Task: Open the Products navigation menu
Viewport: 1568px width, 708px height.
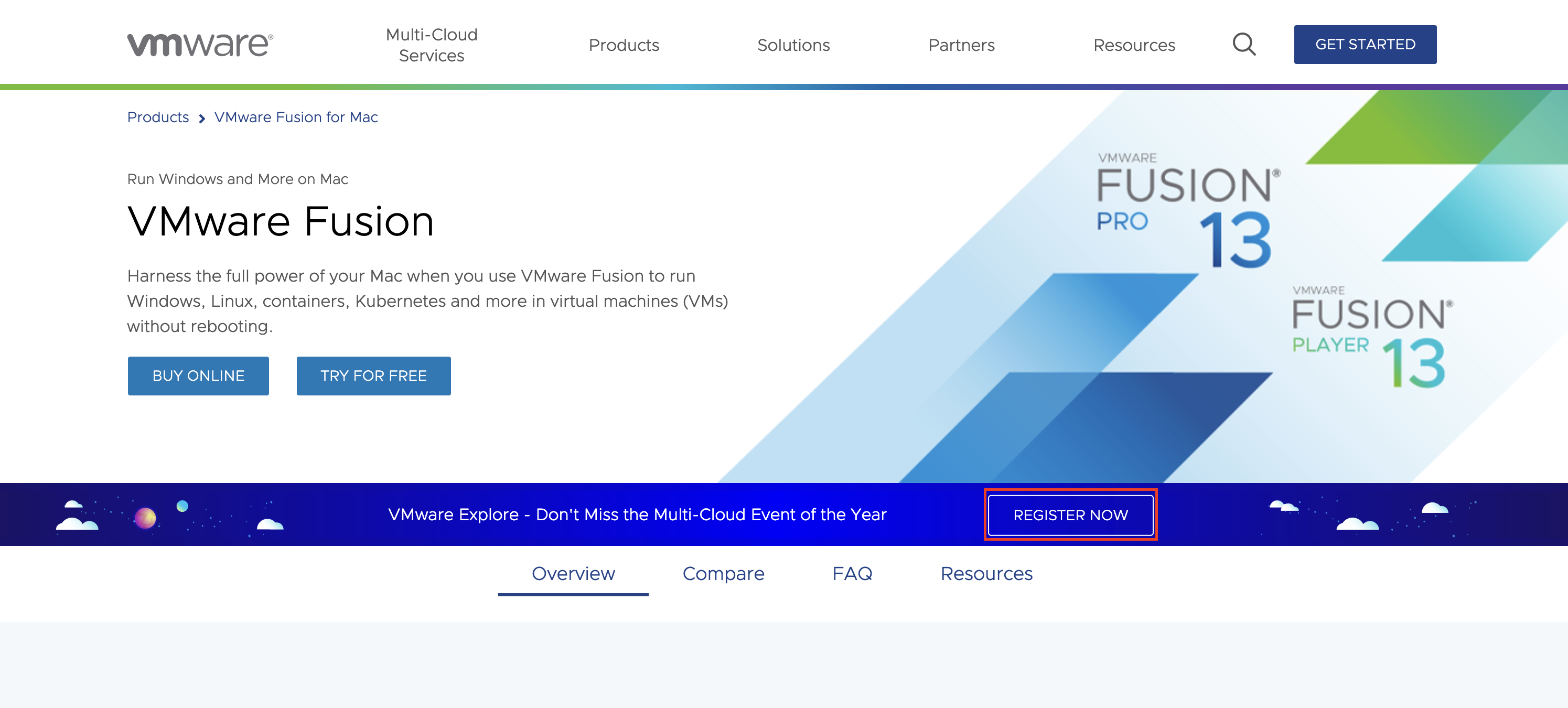Action: [x=624, y=45]
